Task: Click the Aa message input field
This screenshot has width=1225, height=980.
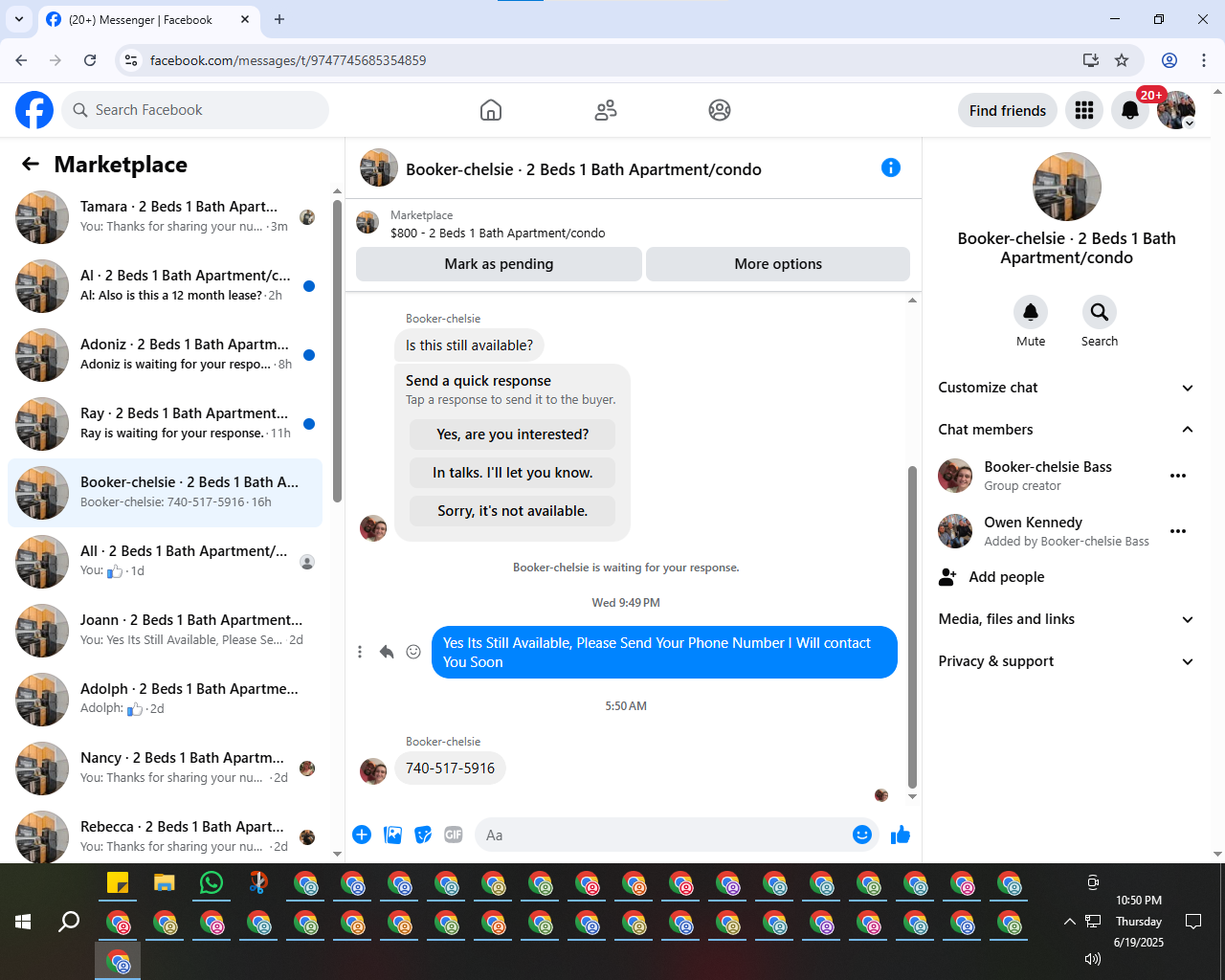Action: point(662,835)
